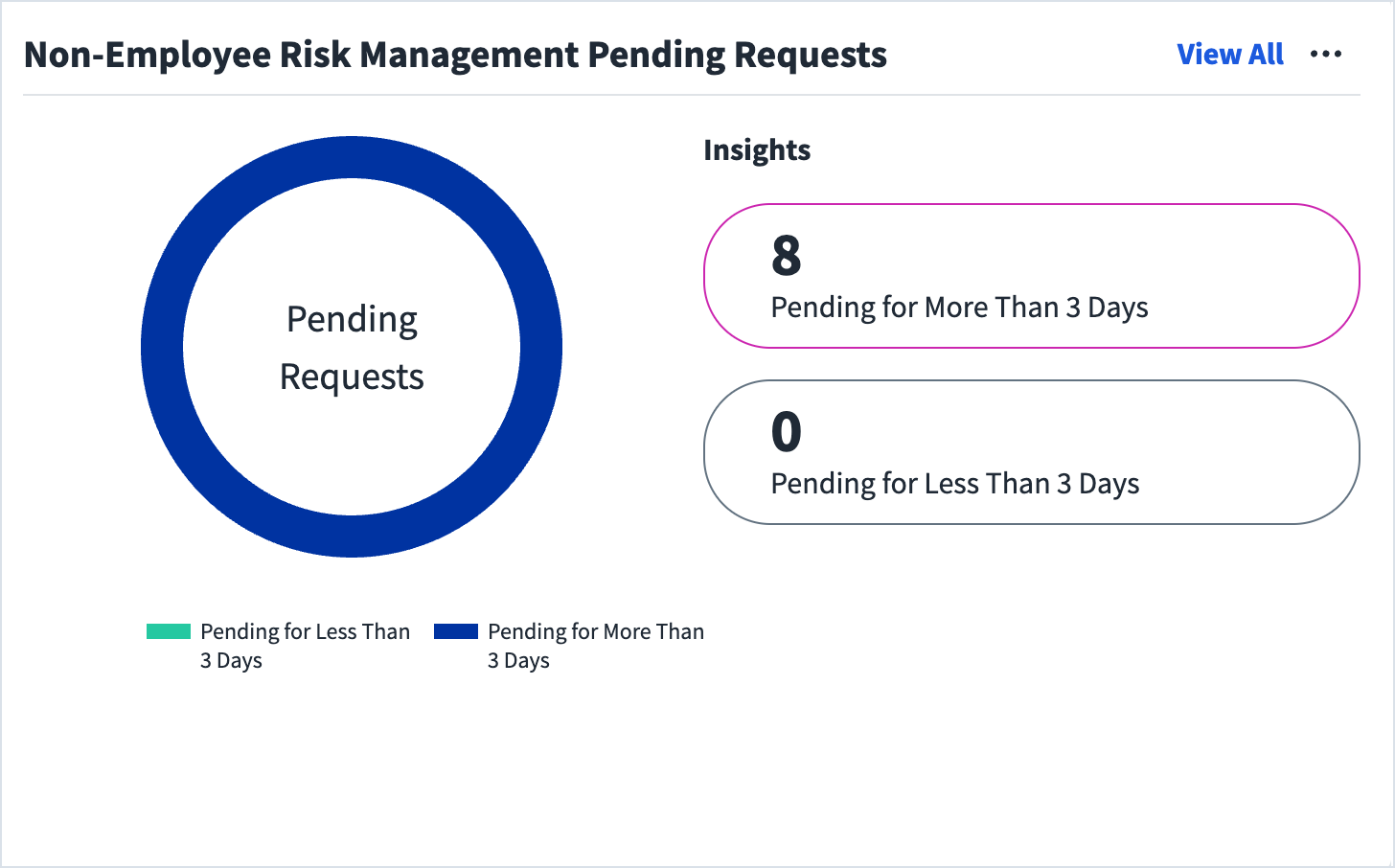Click the number 8 in insights card
This screenshot has width=1395, height=868.
(x=787, y=256)
